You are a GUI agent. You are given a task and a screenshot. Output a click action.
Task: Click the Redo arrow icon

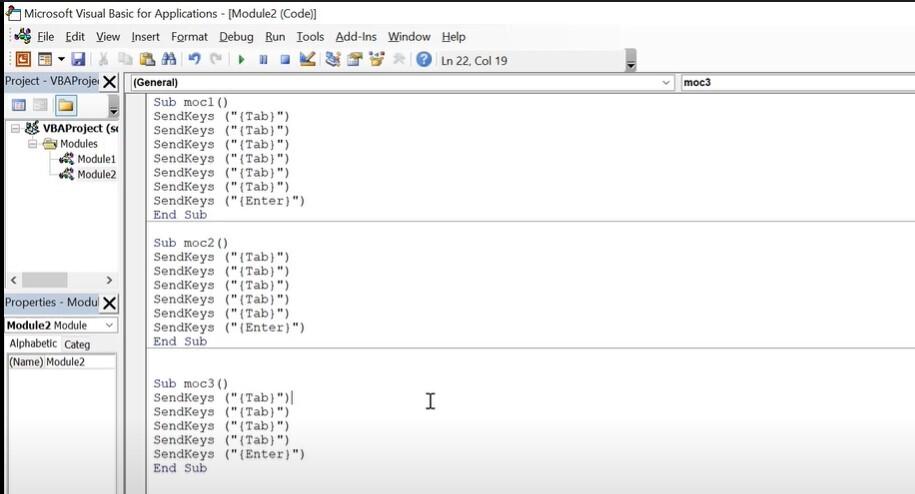pyautogui.click(x=216, y=59)
